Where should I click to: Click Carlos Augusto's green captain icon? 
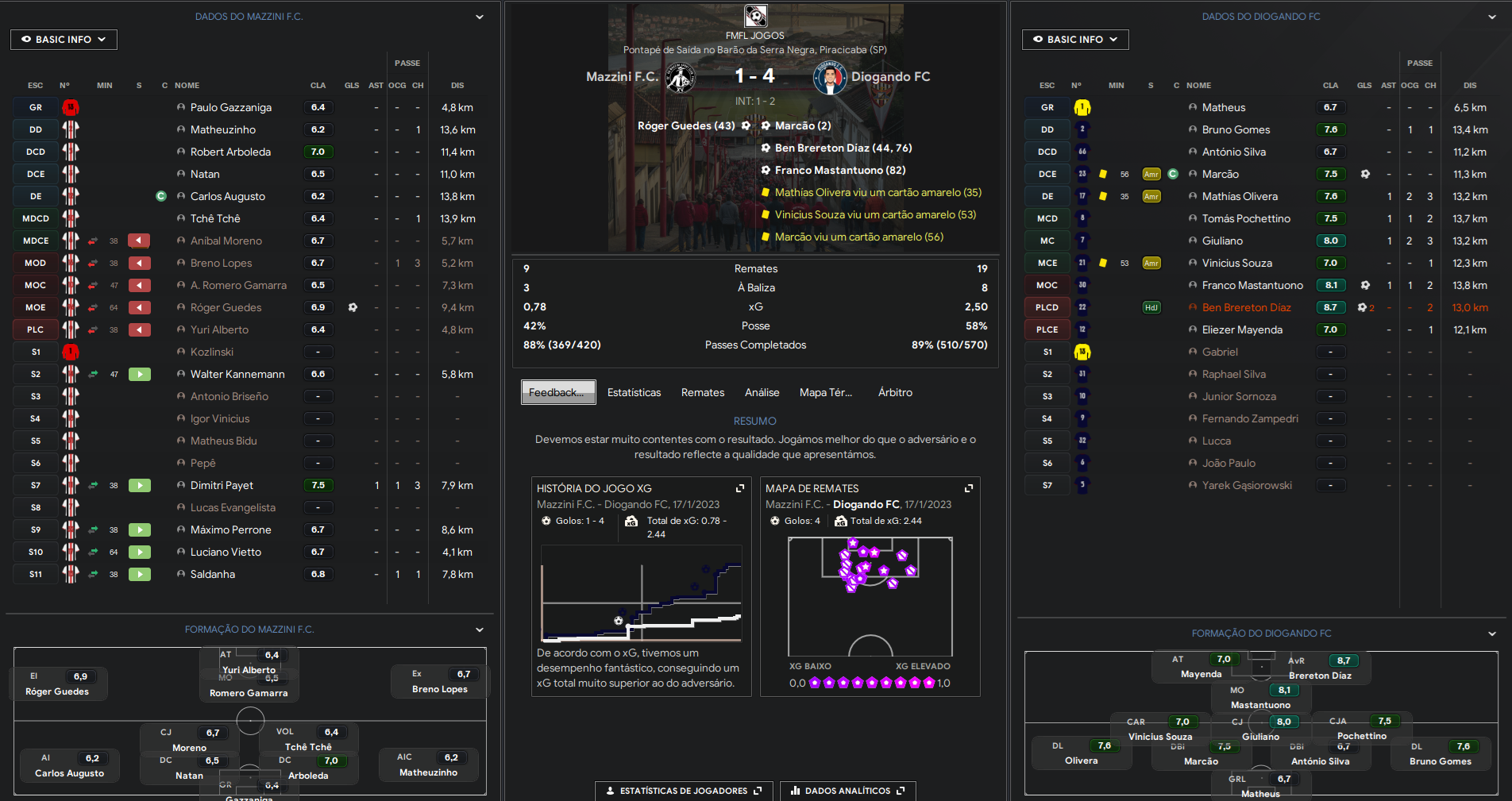point(161,196)
